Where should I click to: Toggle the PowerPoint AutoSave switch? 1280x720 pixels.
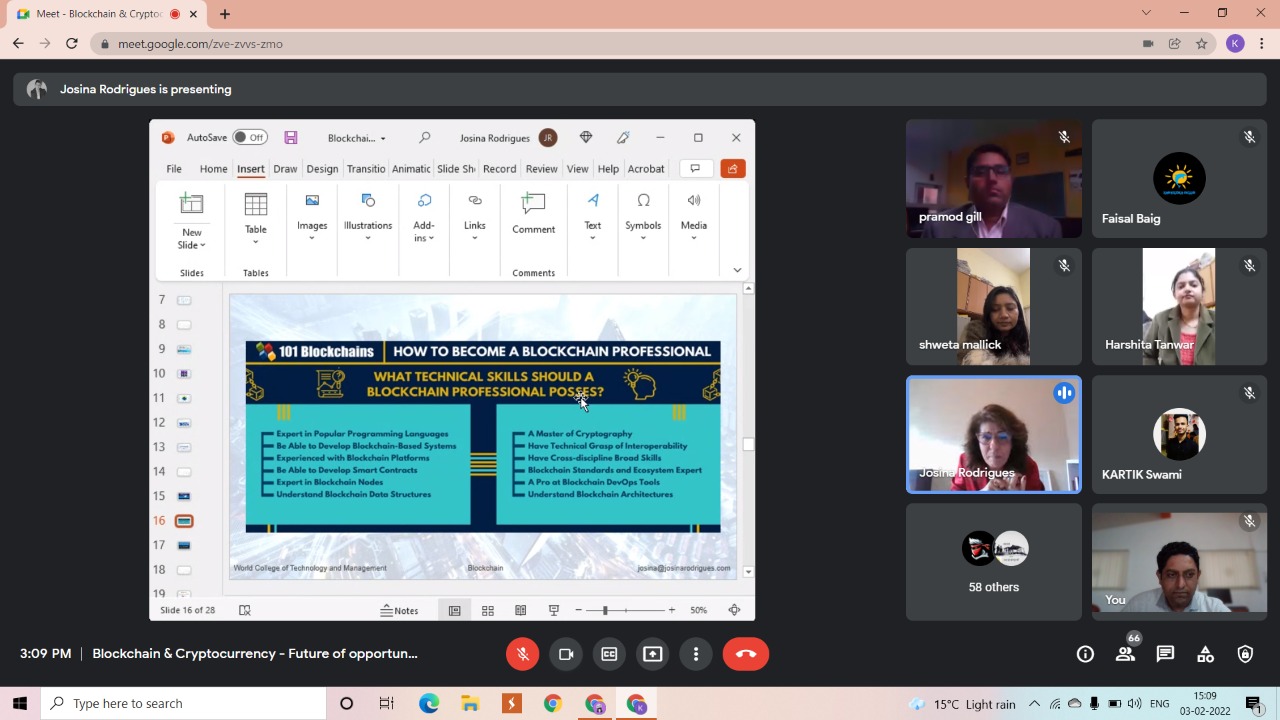(x=250, y=138)
